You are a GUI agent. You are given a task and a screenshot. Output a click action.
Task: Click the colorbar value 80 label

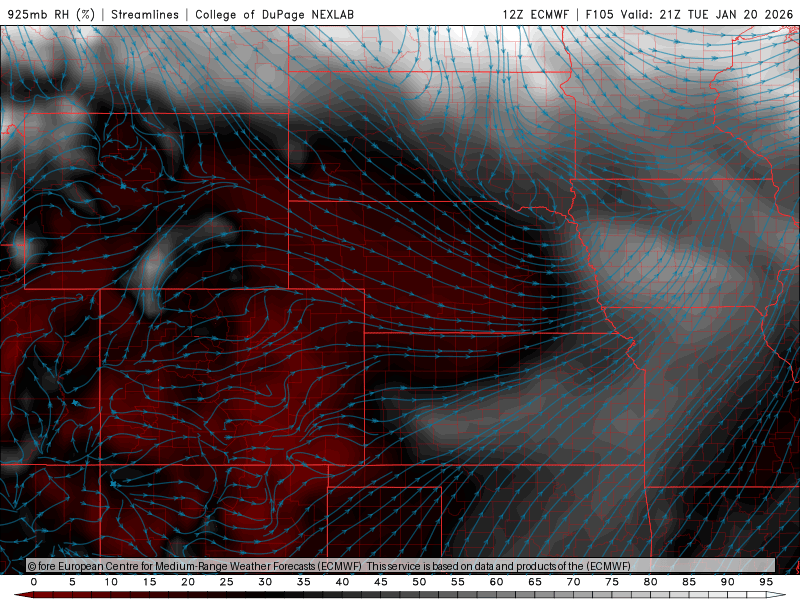(651, 582)
